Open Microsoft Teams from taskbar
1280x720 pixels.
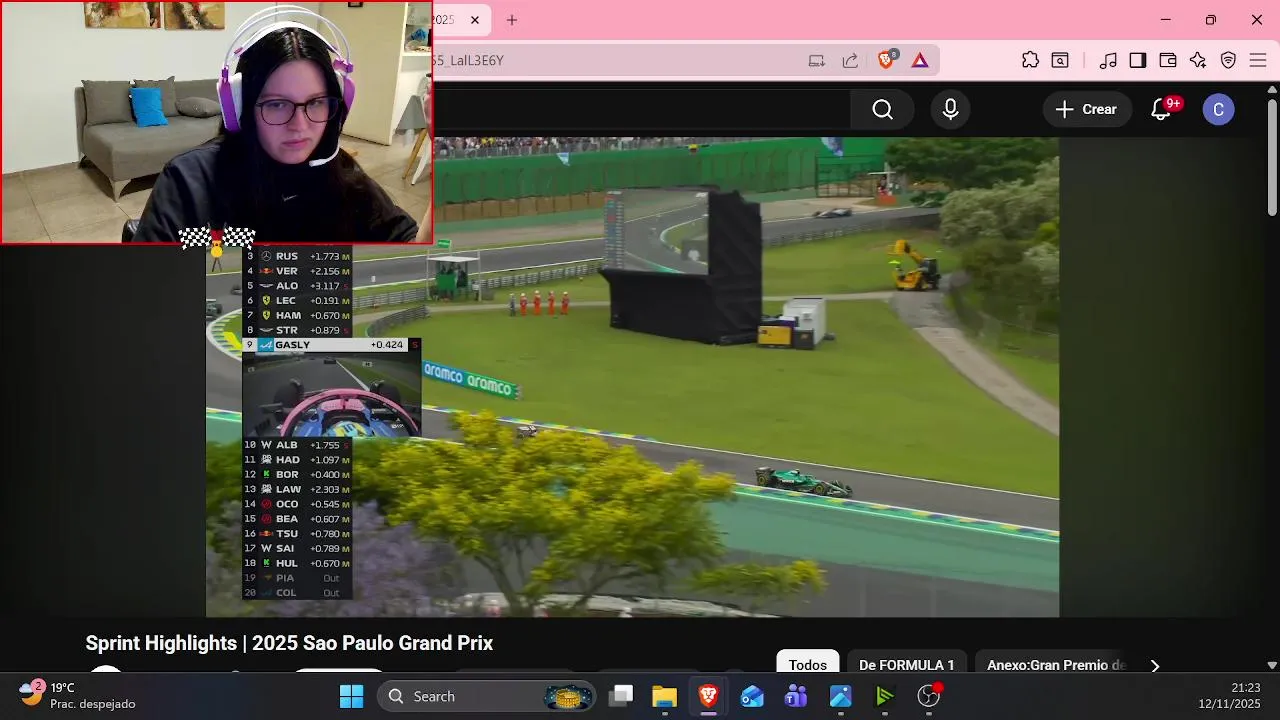point(796,696)
